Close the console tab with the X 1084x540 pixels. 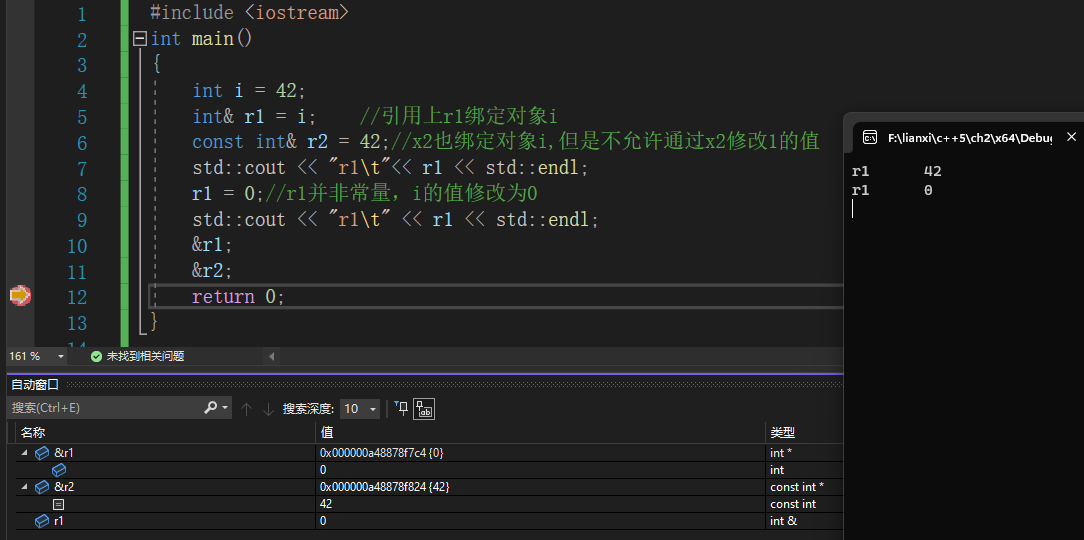click(1071, 137)
